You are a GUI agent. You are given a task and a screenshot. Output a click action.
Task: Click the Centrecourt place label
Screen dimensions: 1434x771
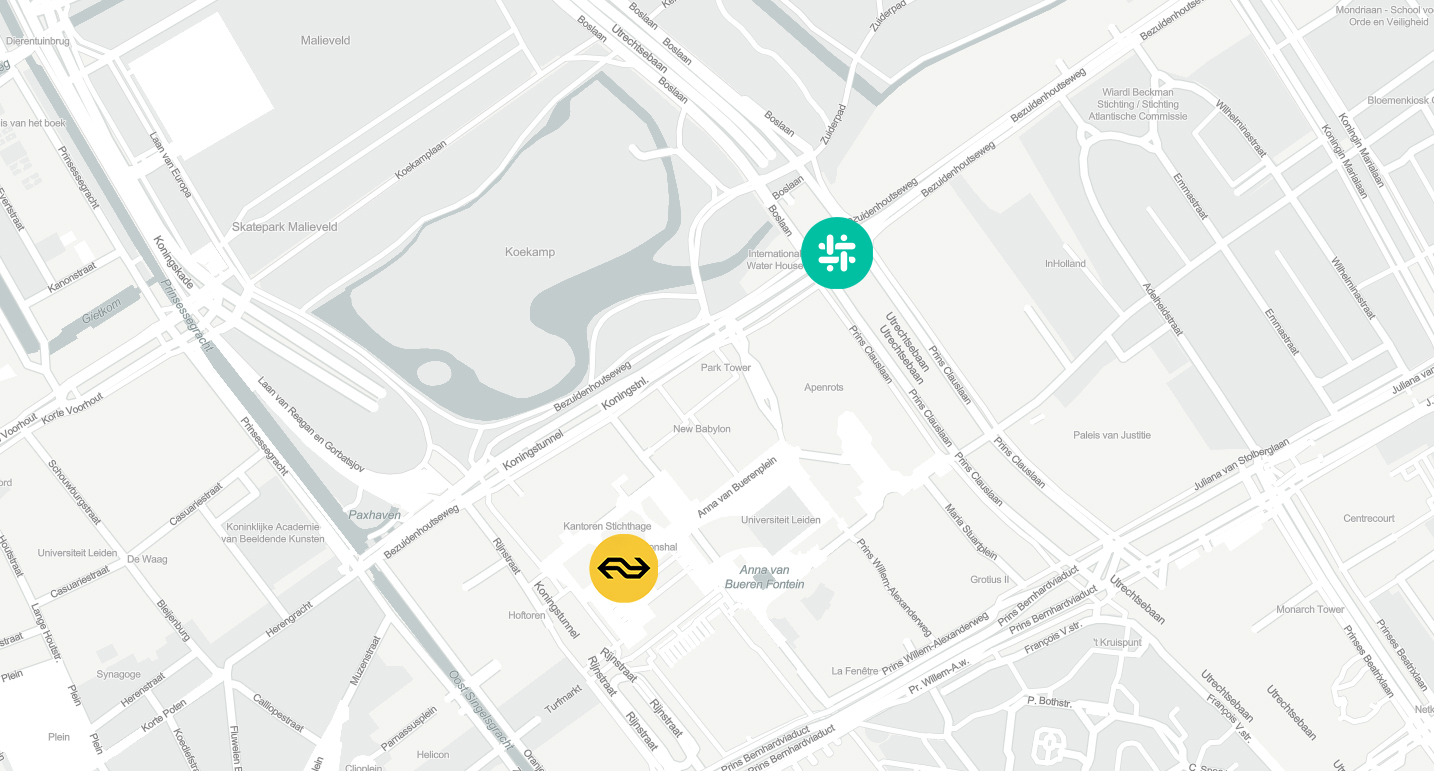click(1369, 519)
